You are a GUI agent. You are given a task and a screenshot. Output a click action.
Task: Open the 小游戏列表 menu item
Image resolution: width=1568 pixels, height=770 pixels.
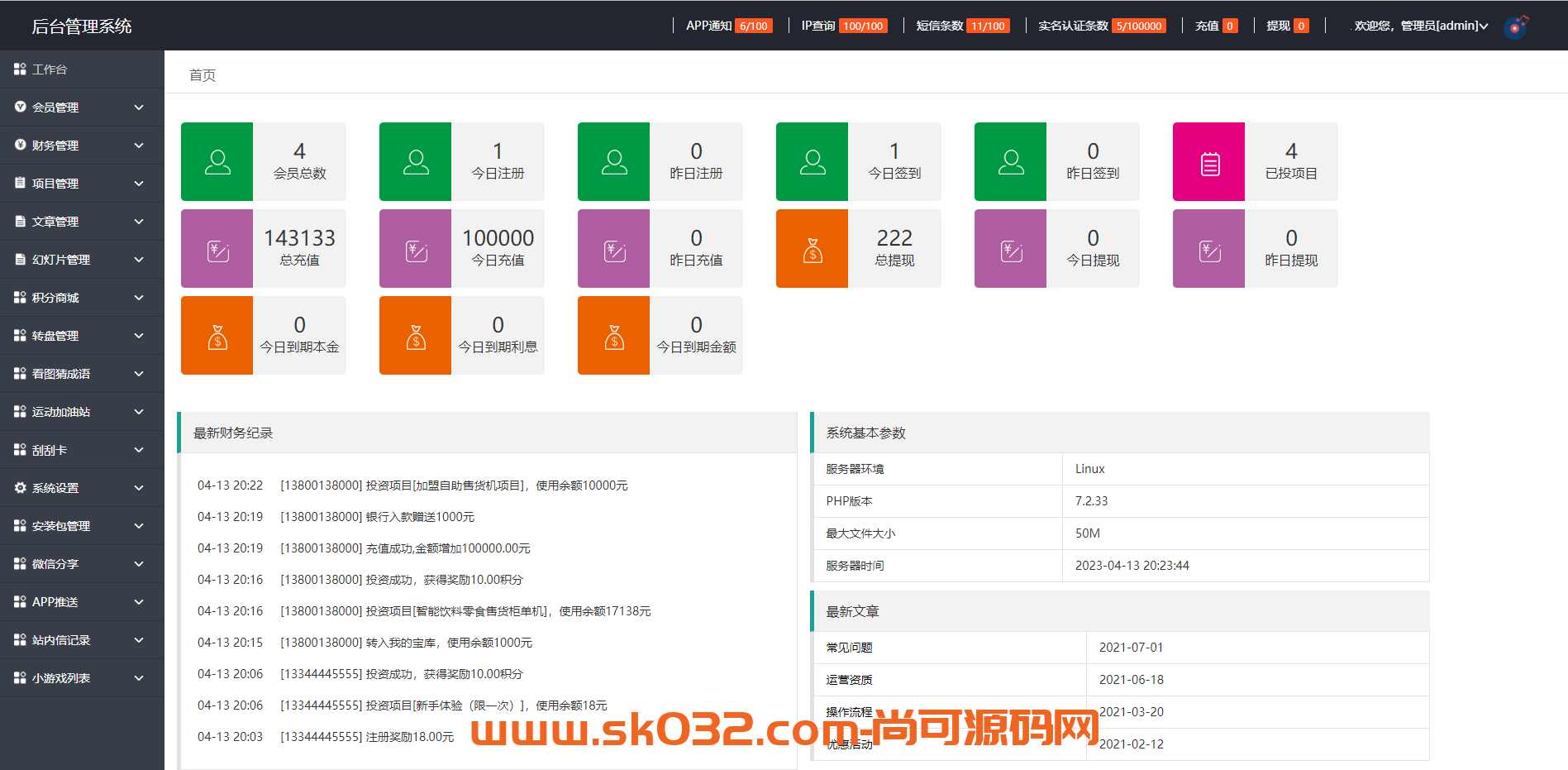point(82,678)
